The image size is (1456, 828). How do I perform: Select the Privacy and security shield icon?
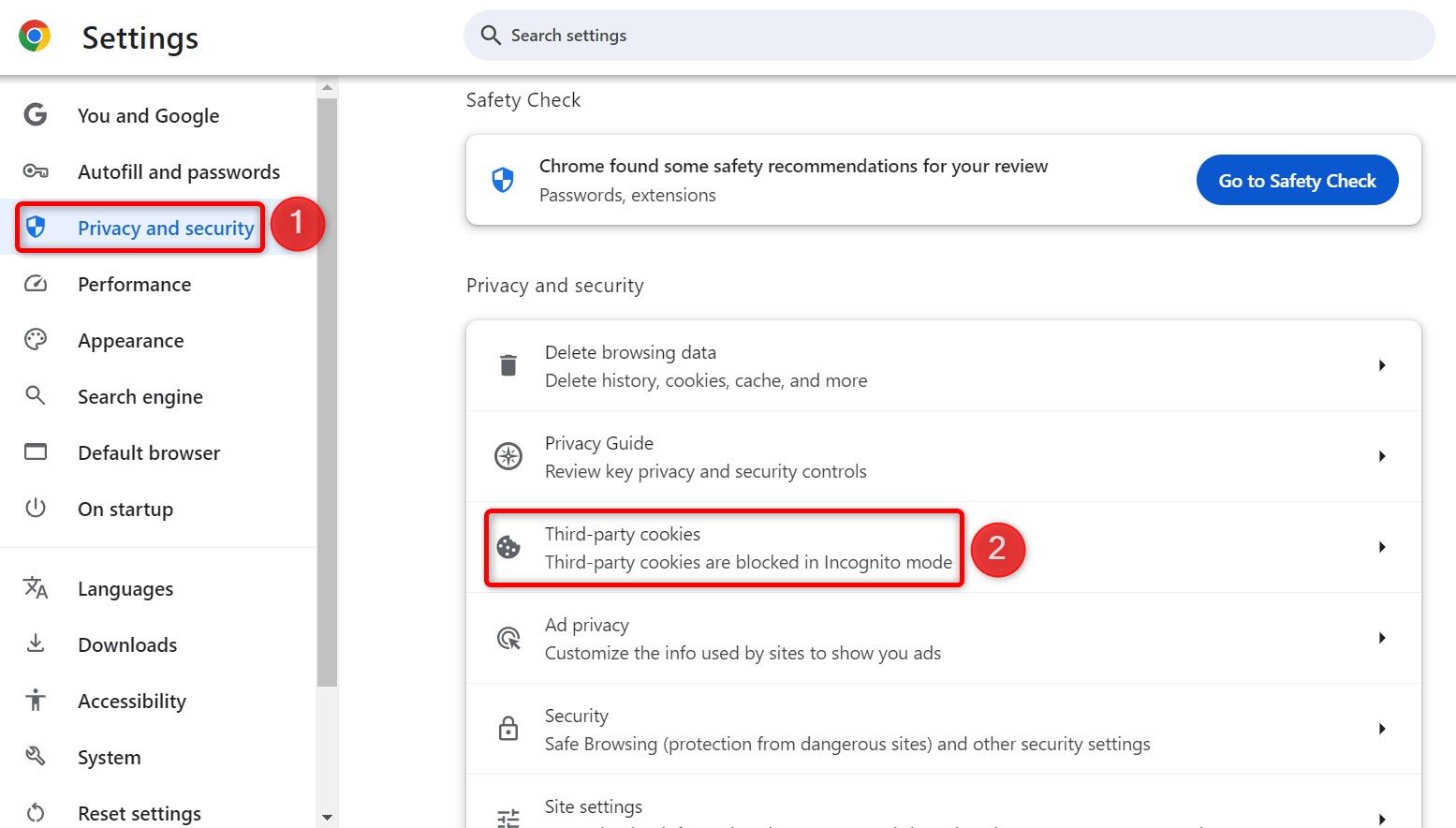point(35,228)
